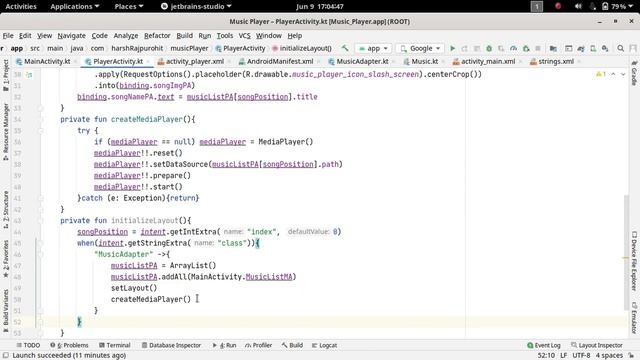Click the battery 79% indicator
Viewport: 640px width, 360px height.
pos(614,6)
